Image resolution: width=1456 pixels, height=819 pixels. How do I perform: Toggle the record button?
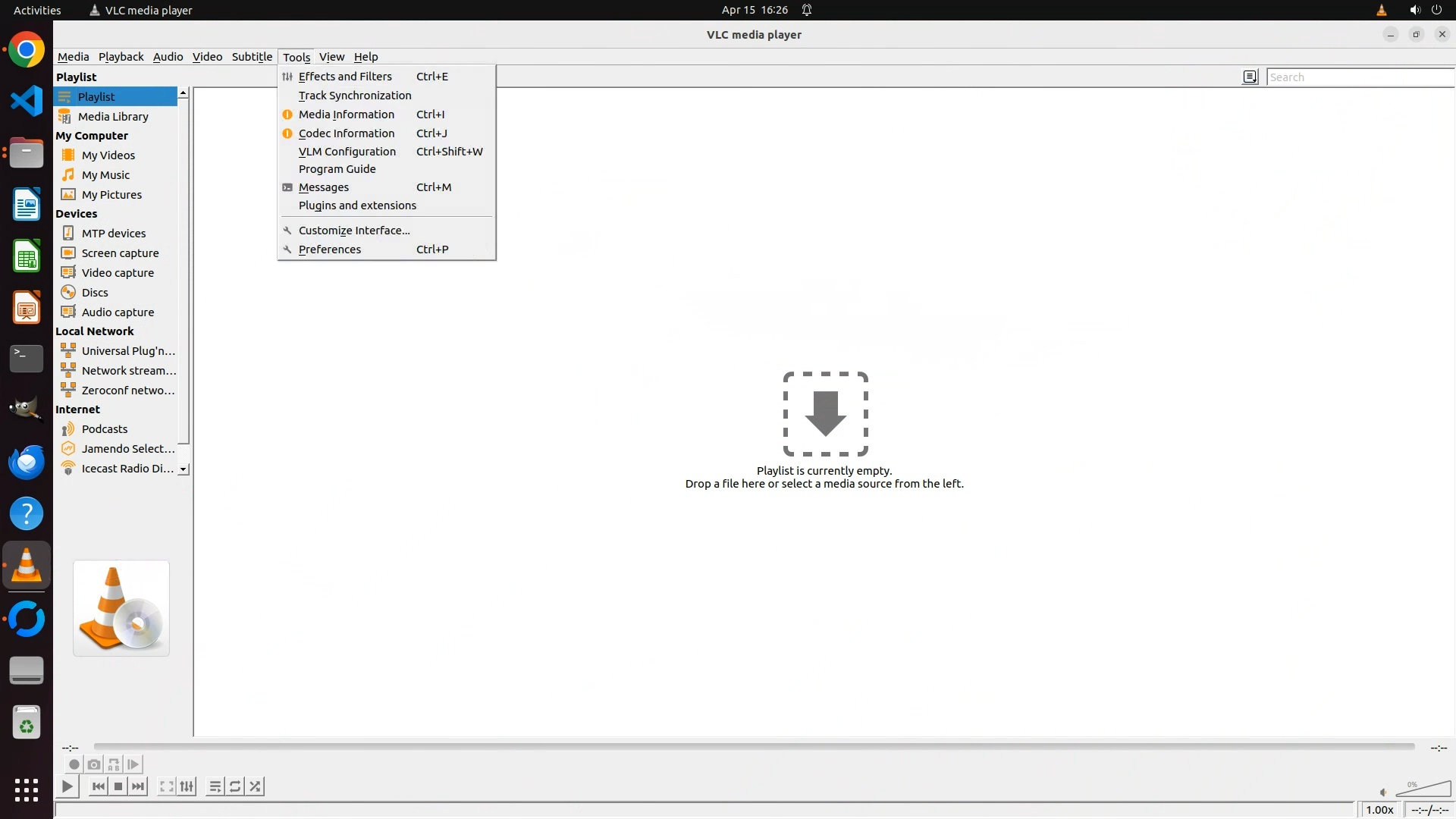point(74,764)
